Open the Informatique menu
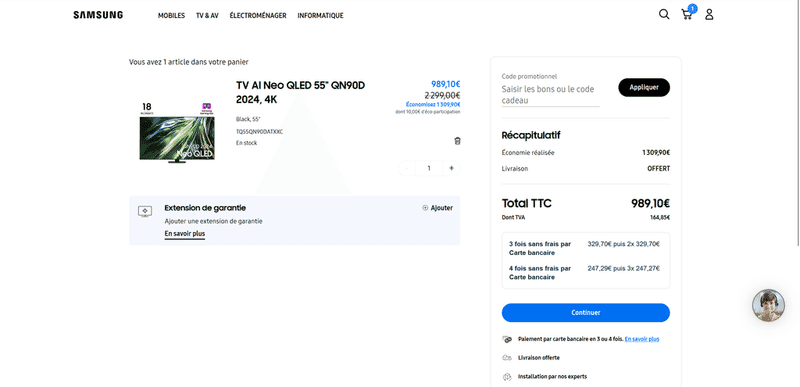 tap(320, 16)
